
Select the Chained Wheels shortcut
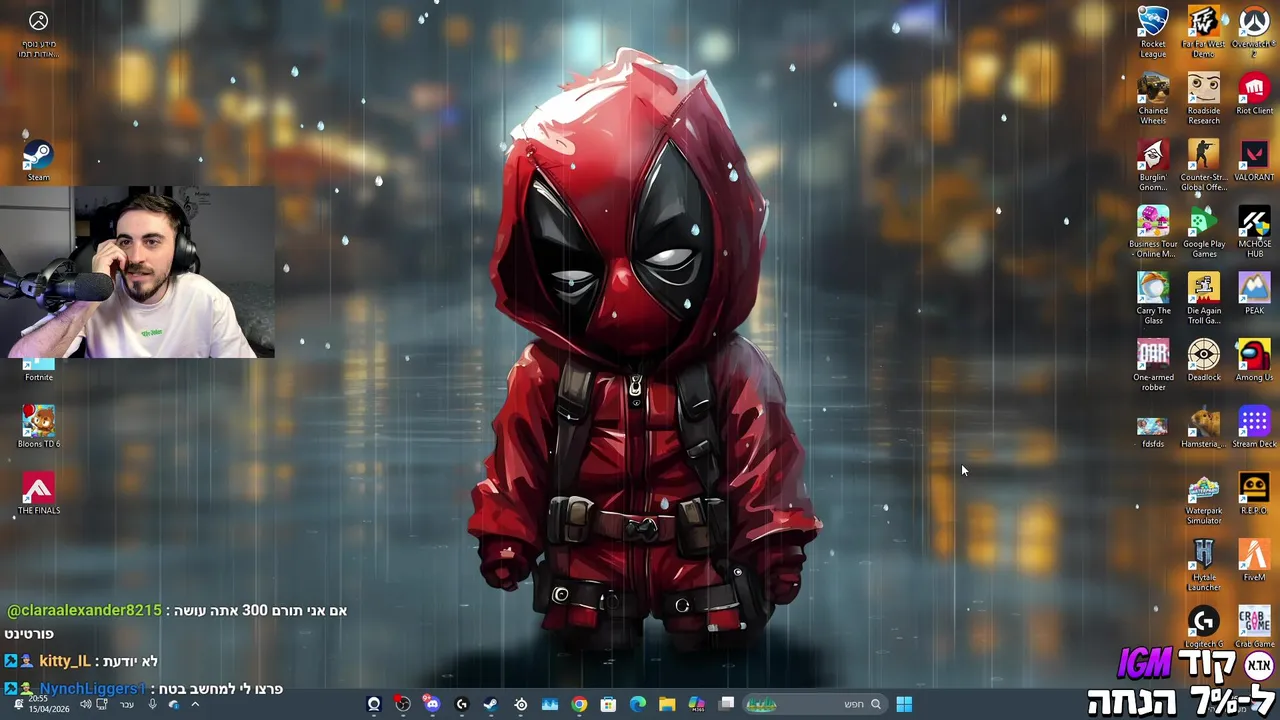click(x=1153, y=98)
